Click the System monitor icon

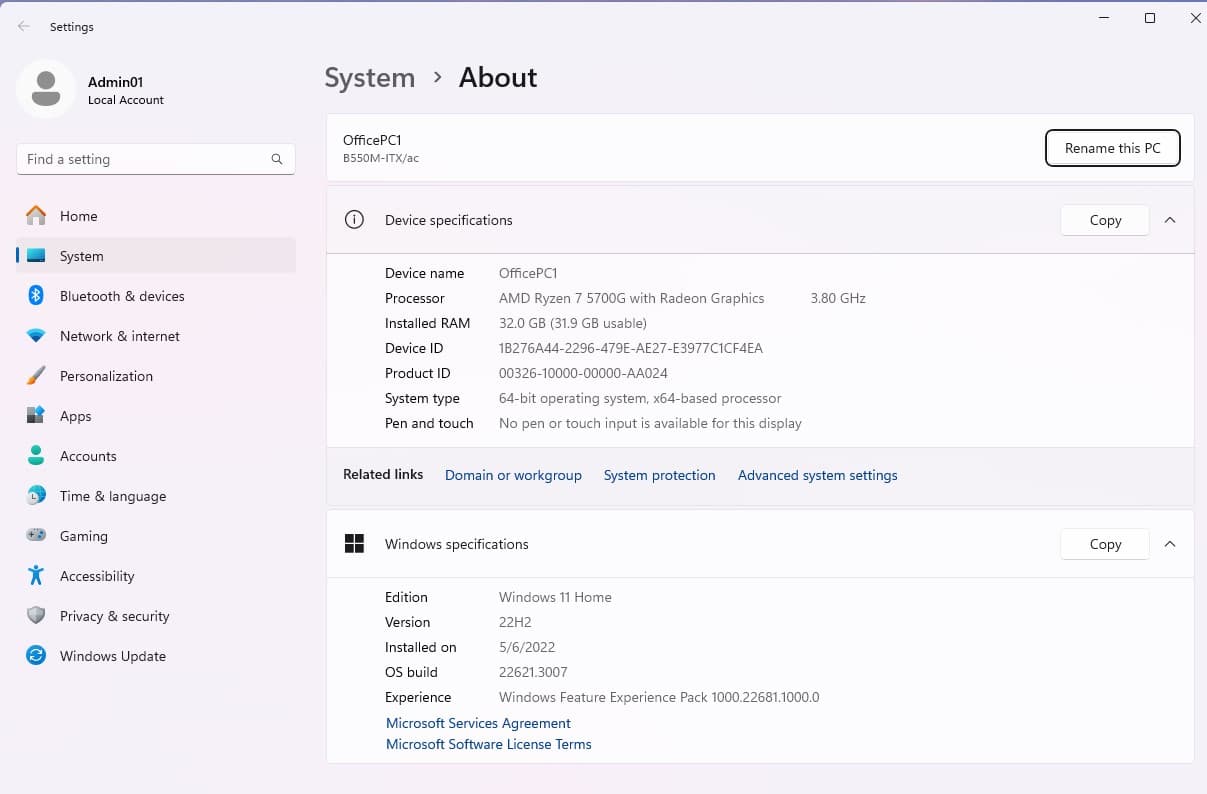(x=36, y=256)
